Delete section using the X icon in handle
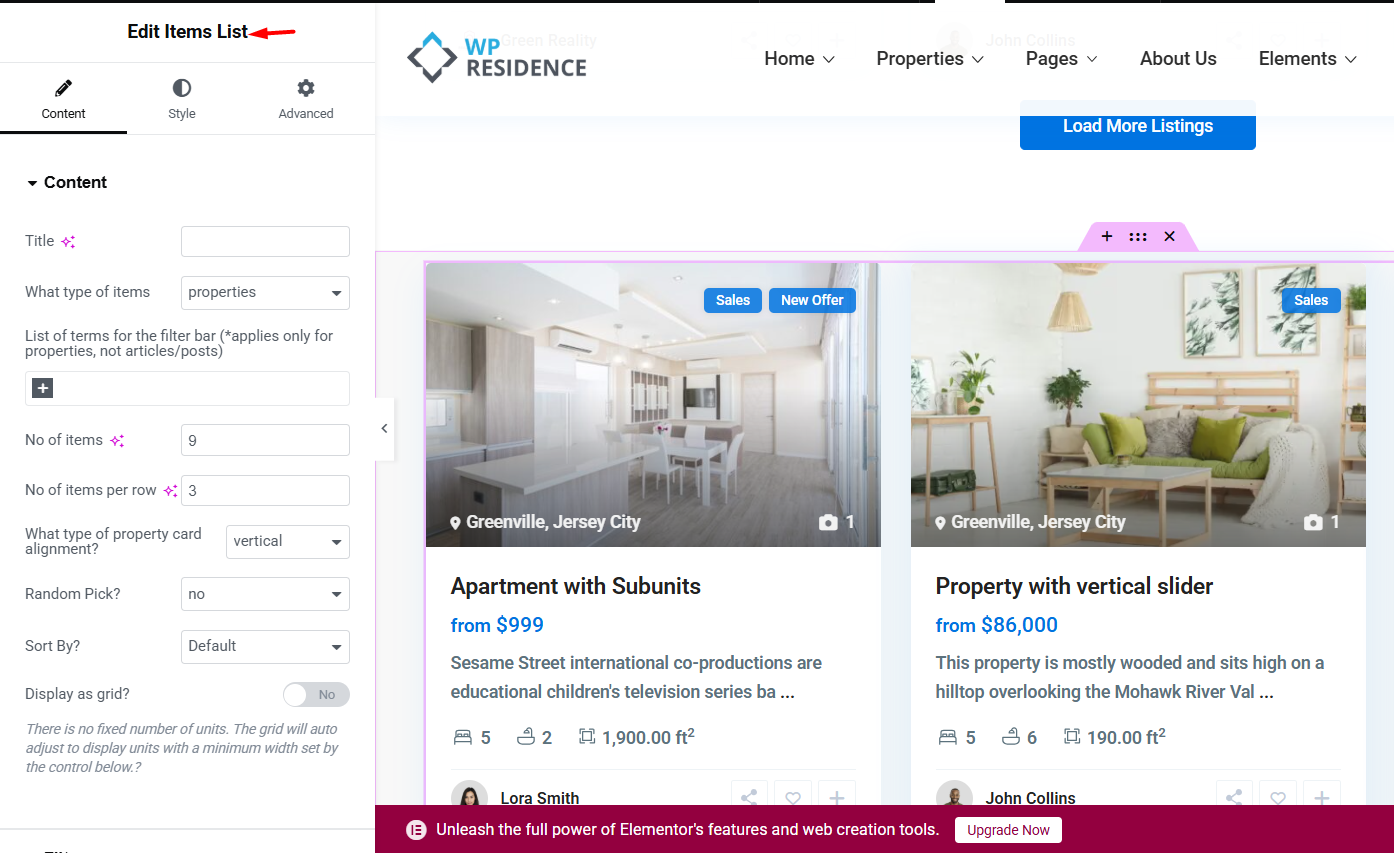Viewport: 1394px width, 853px height. [x=1169, y=237]
